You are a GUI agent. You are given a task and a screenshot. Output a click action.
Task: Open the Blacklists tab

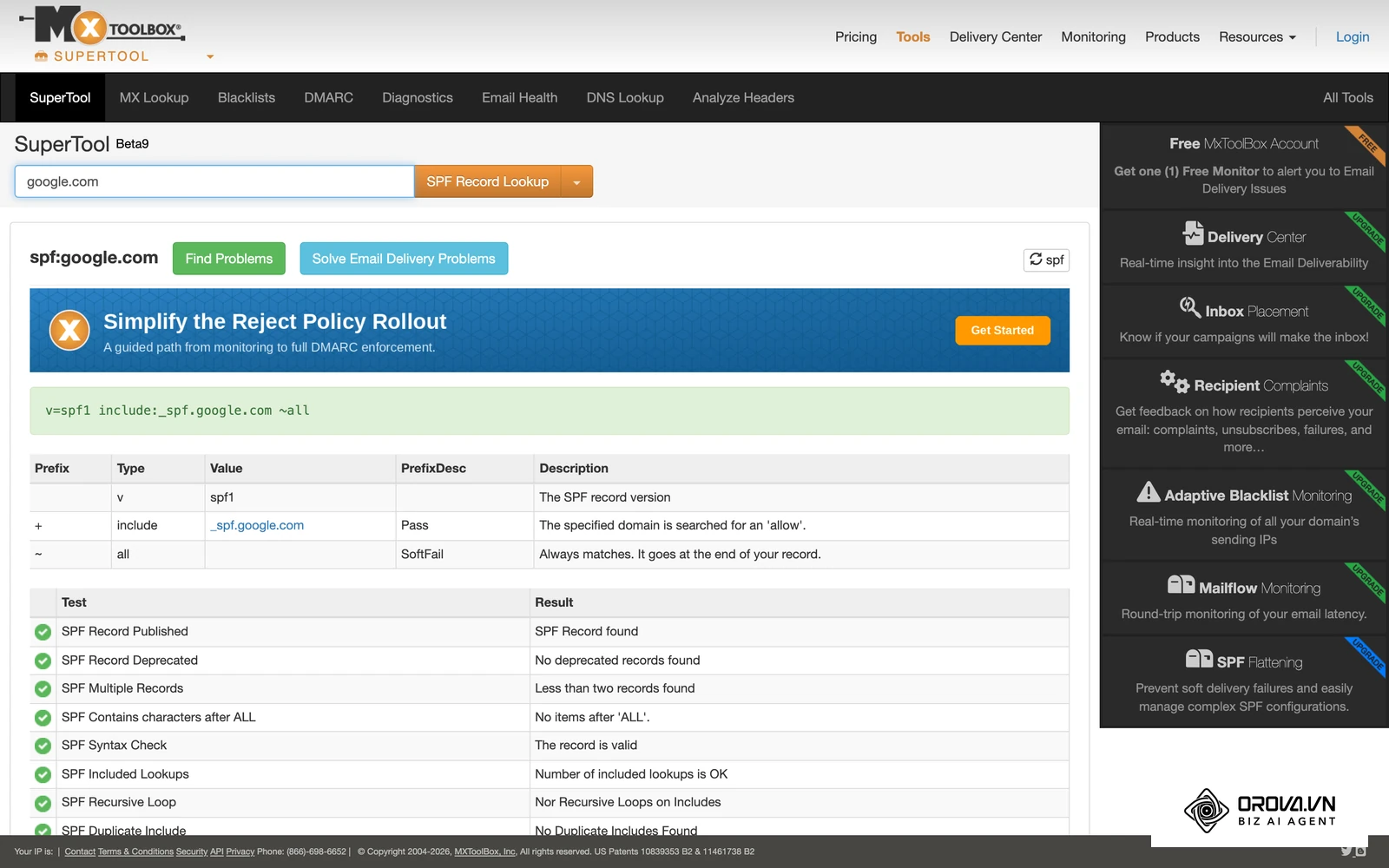point(247,97)
